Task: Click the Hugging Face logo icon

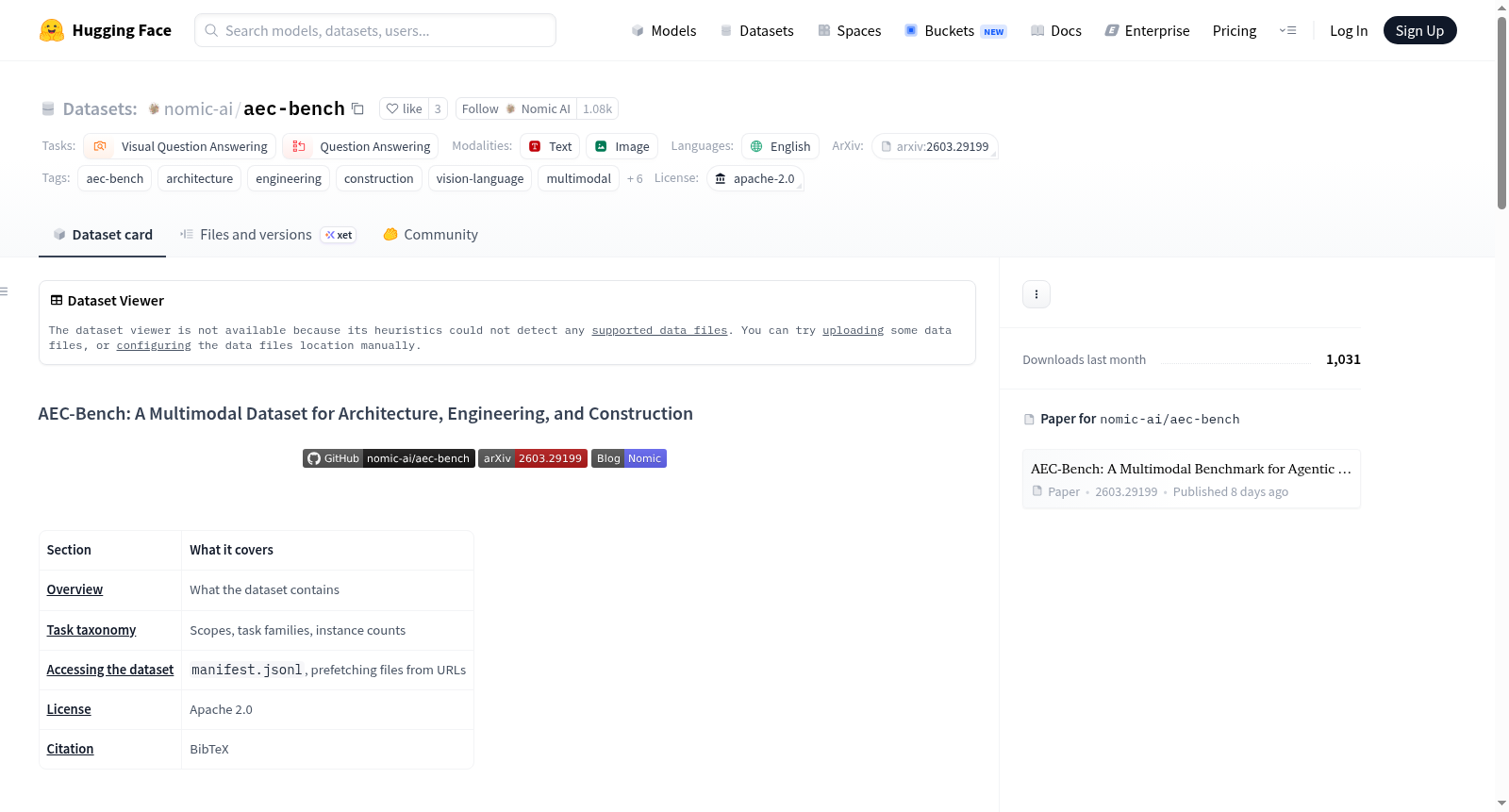Action: tap(52, 30)
